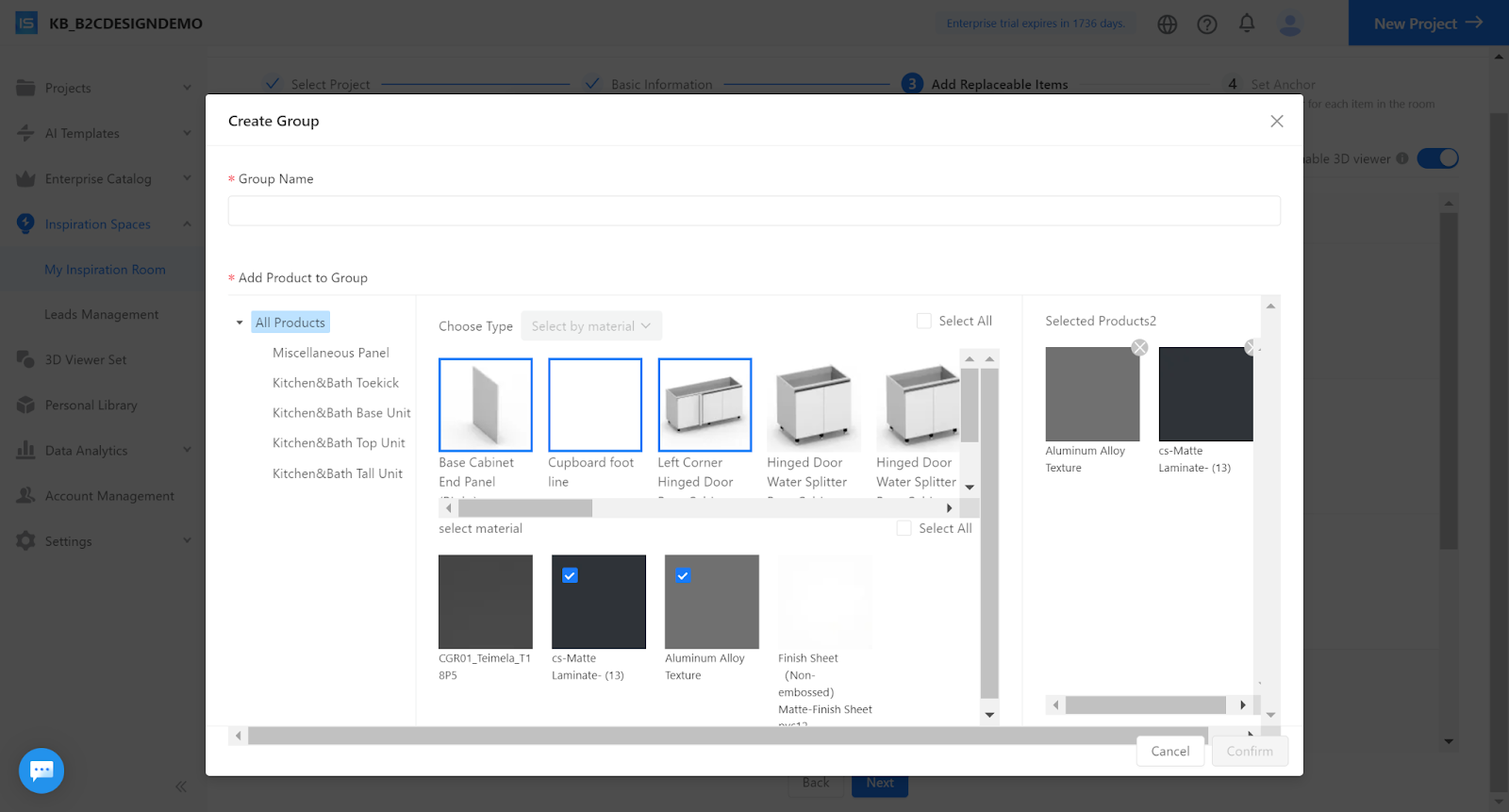Select the CGR01_Teimela_T18P5 material swatch
Viewport: 1509px width, 812px height.
485,602
